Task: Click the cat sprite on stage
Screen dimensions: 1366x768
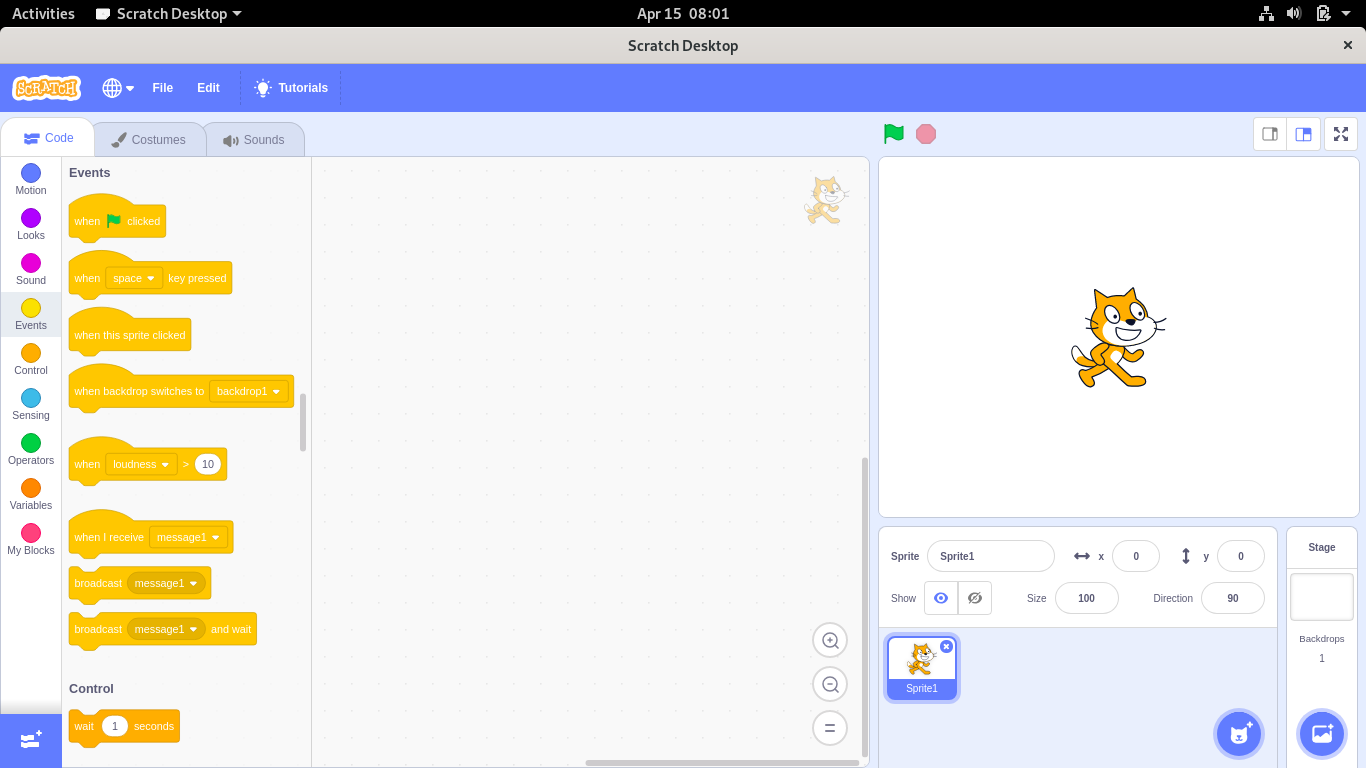Action: pos(1118,337)
